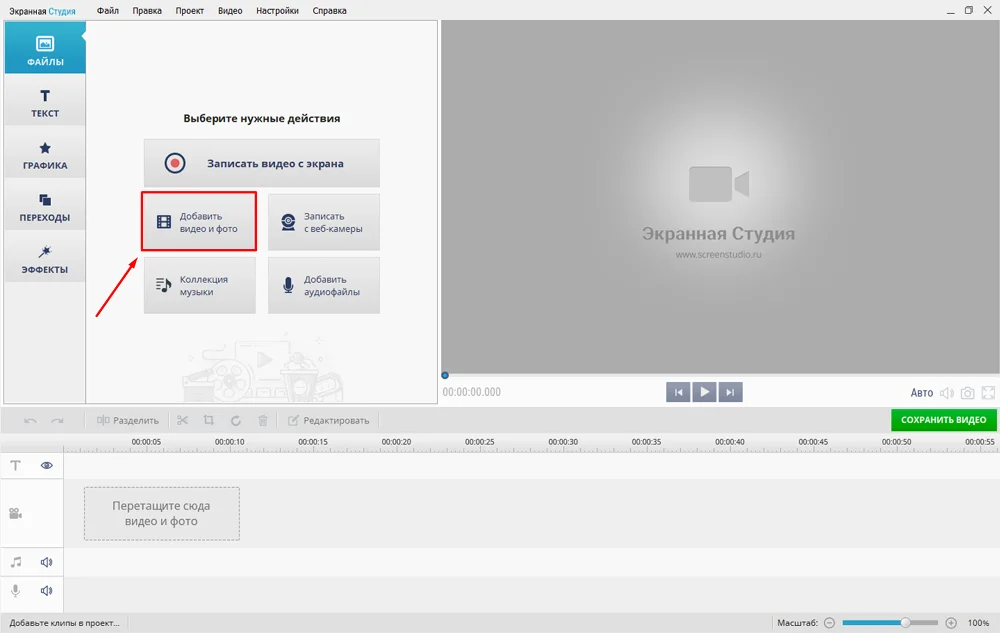Select the crop tool icon
The width and height of the screenshot is (1000, 633).
click(x=209, y=421)
